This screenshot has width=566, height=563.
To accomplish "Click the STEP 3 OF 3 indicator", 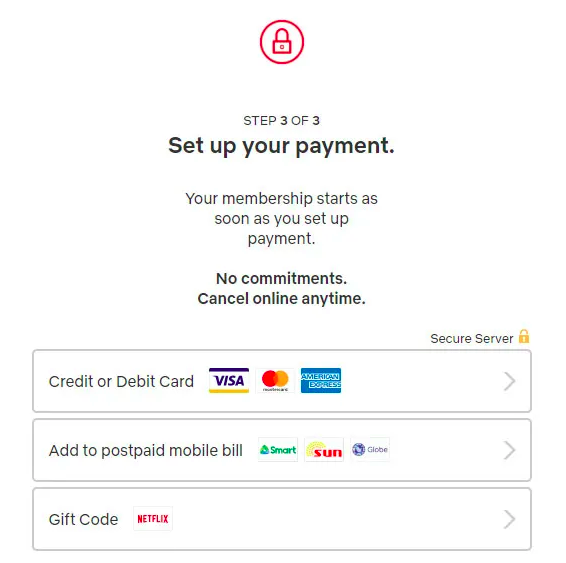I will click(282, 121).
